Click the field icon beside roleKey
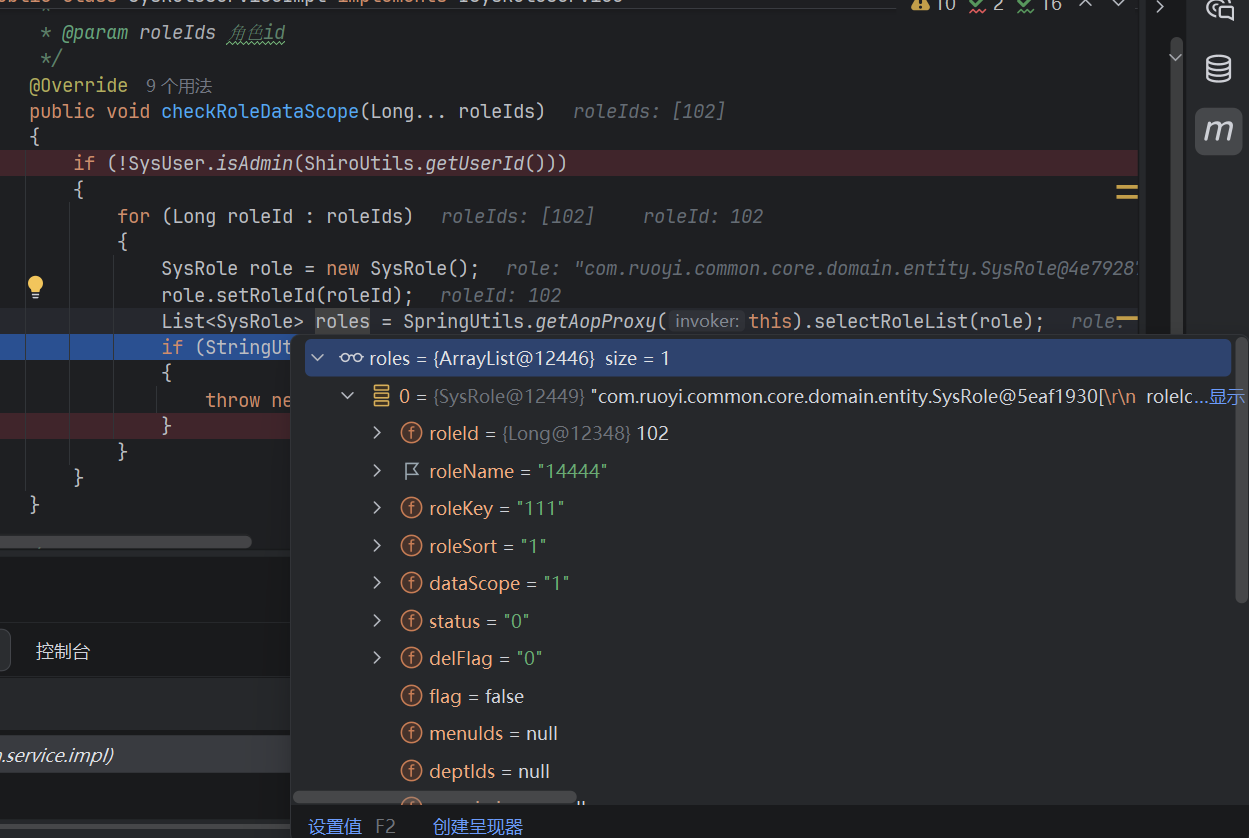 [x=411, y=508]
